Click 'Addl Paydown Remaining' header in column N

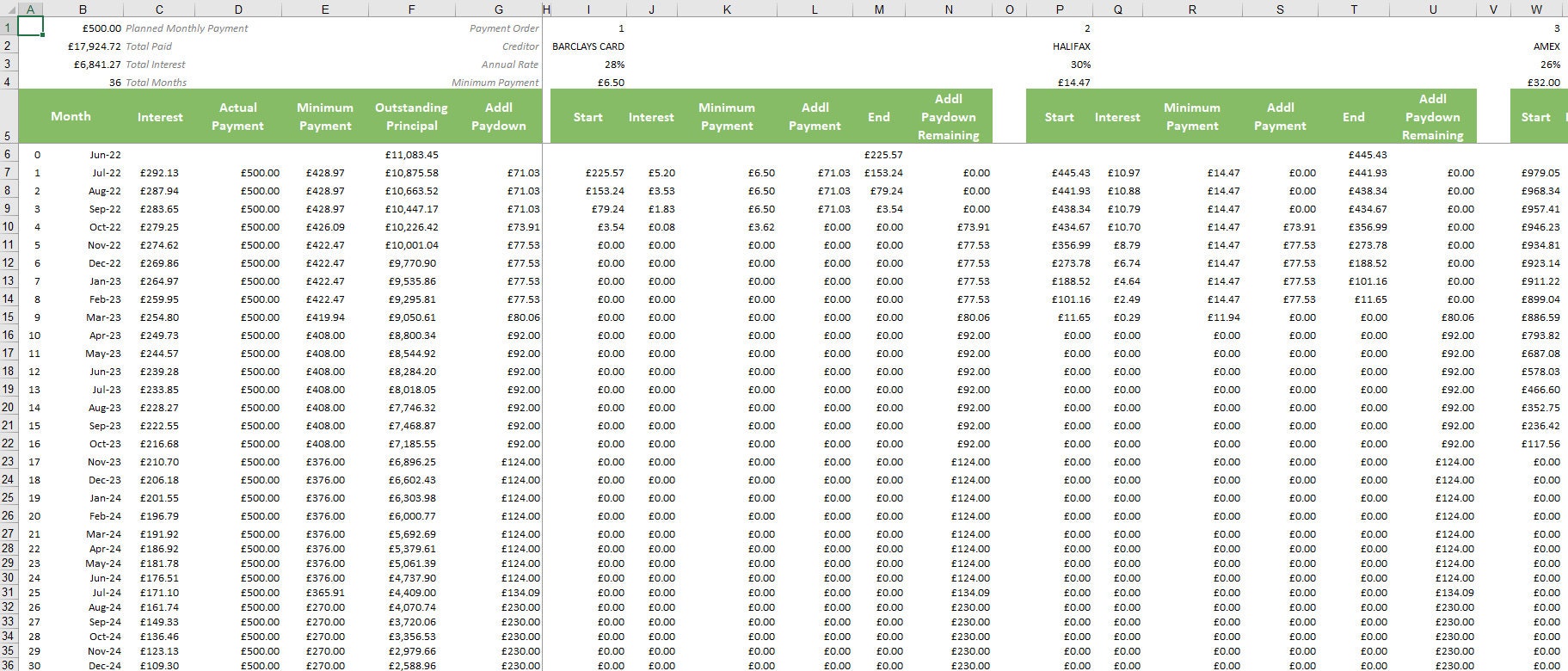[x=949, y=116]
